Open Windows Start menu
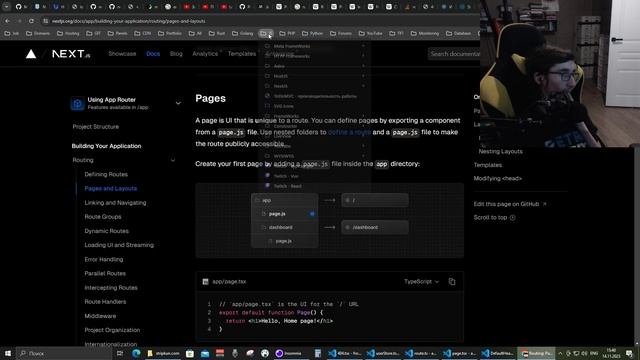The image size is (640, 360). click(x=8, y=353)
